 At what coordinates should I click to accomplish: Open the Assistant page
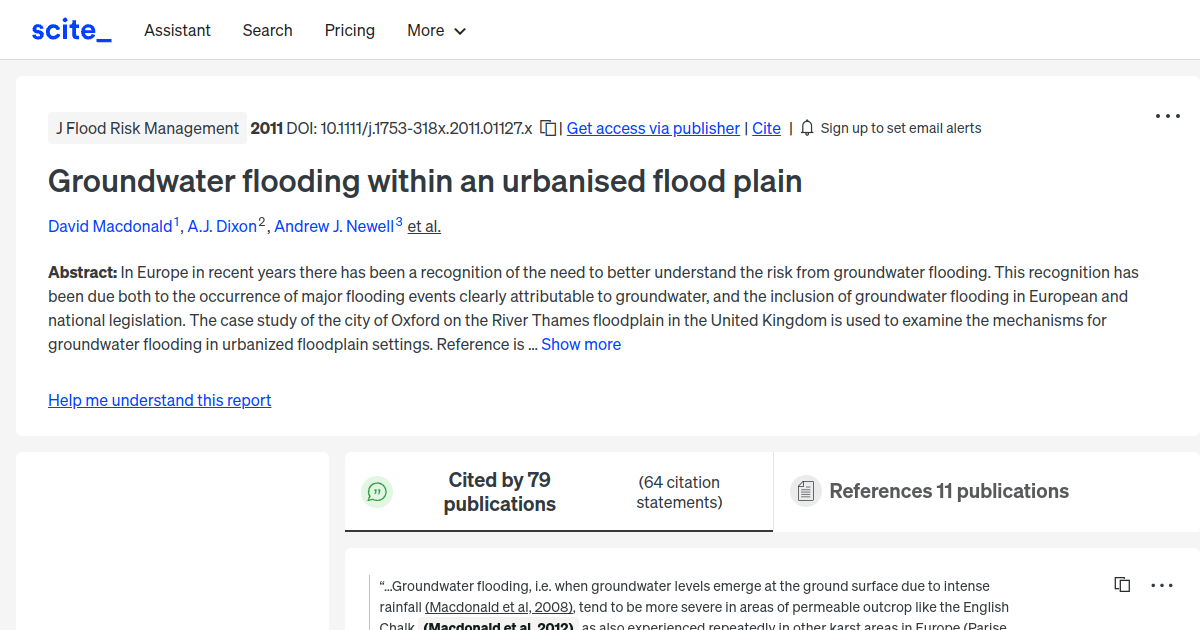click(x=177, y=30)
